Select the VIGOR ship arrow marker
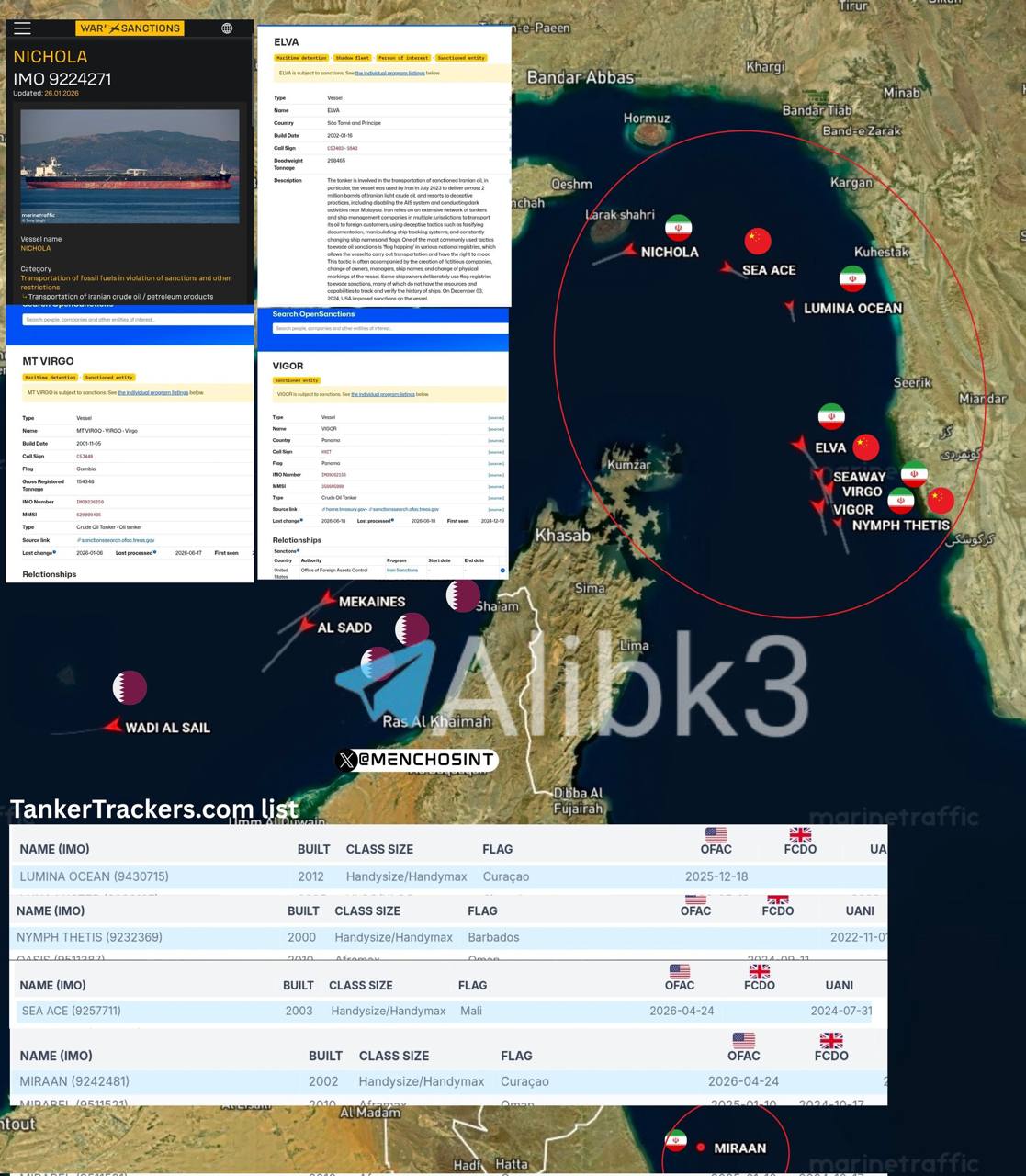1026x1176 pixels. coord(817,506)
